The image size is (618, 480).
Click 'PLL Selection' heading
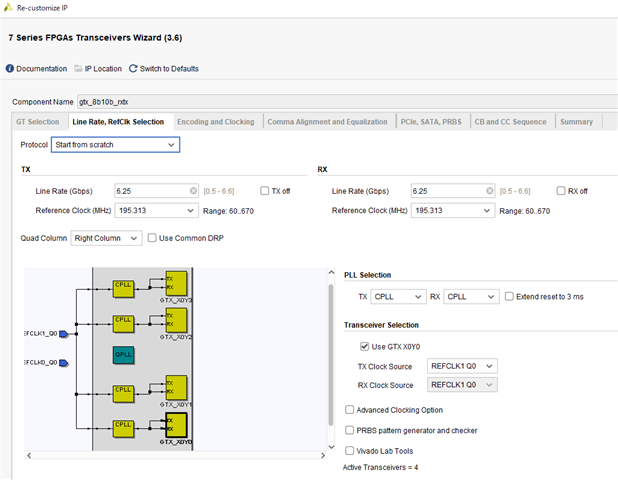(x=367, y=275)
